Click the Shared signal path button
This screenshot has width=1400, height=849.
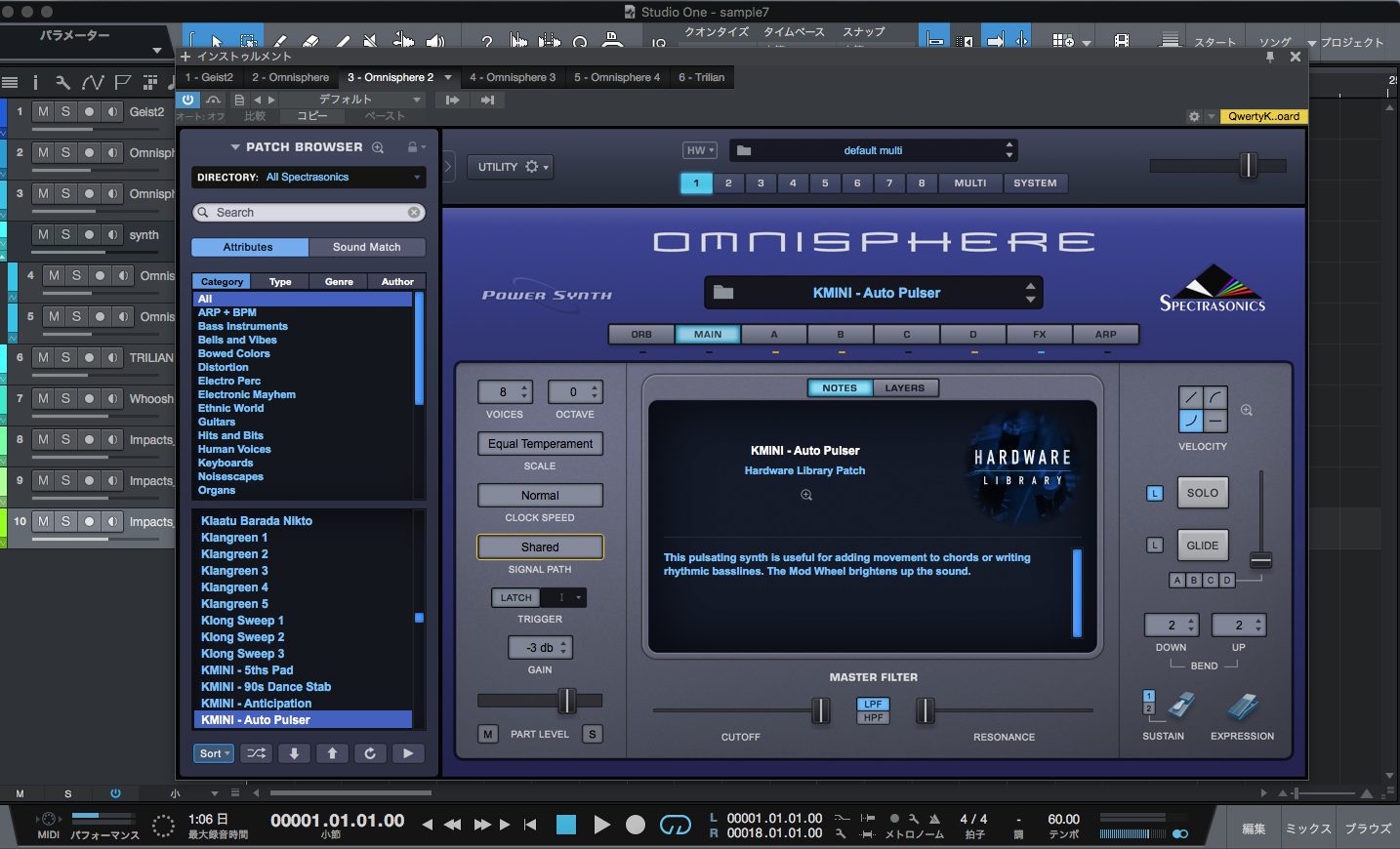pos(540,546)
